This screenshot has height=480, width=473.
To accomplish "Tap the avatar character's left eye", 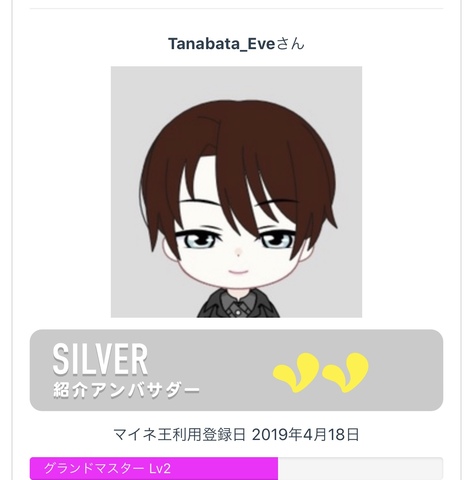I will pyautogui.click(x=198, y=240).
